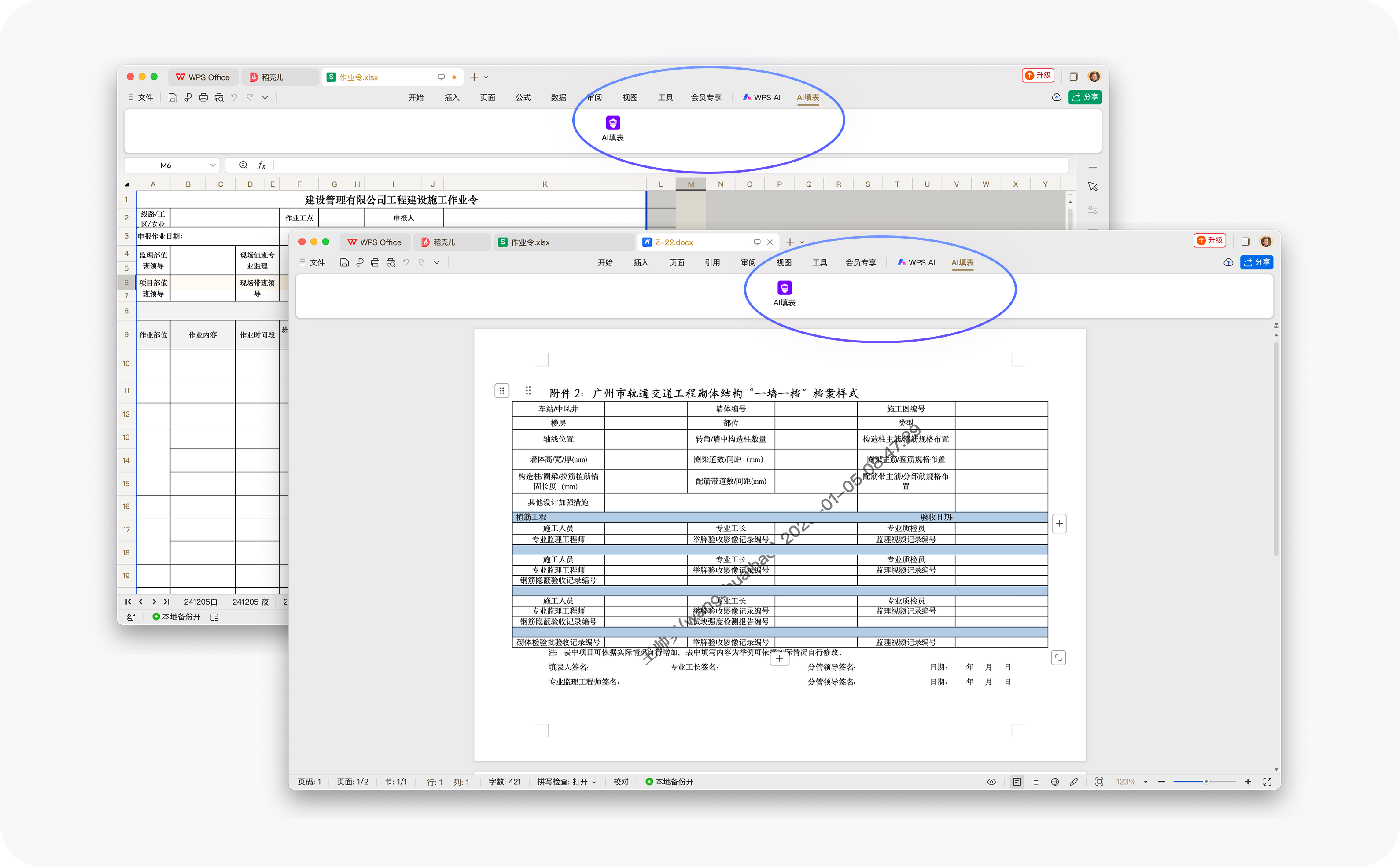Click the cloud upload icon beside the blue 分享 button

click(x=1228, y=263)
